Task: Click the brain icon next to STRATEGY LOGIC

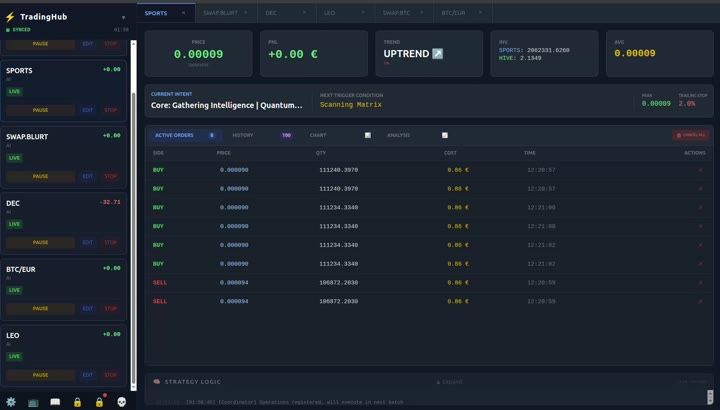Action: pos(157,382)
